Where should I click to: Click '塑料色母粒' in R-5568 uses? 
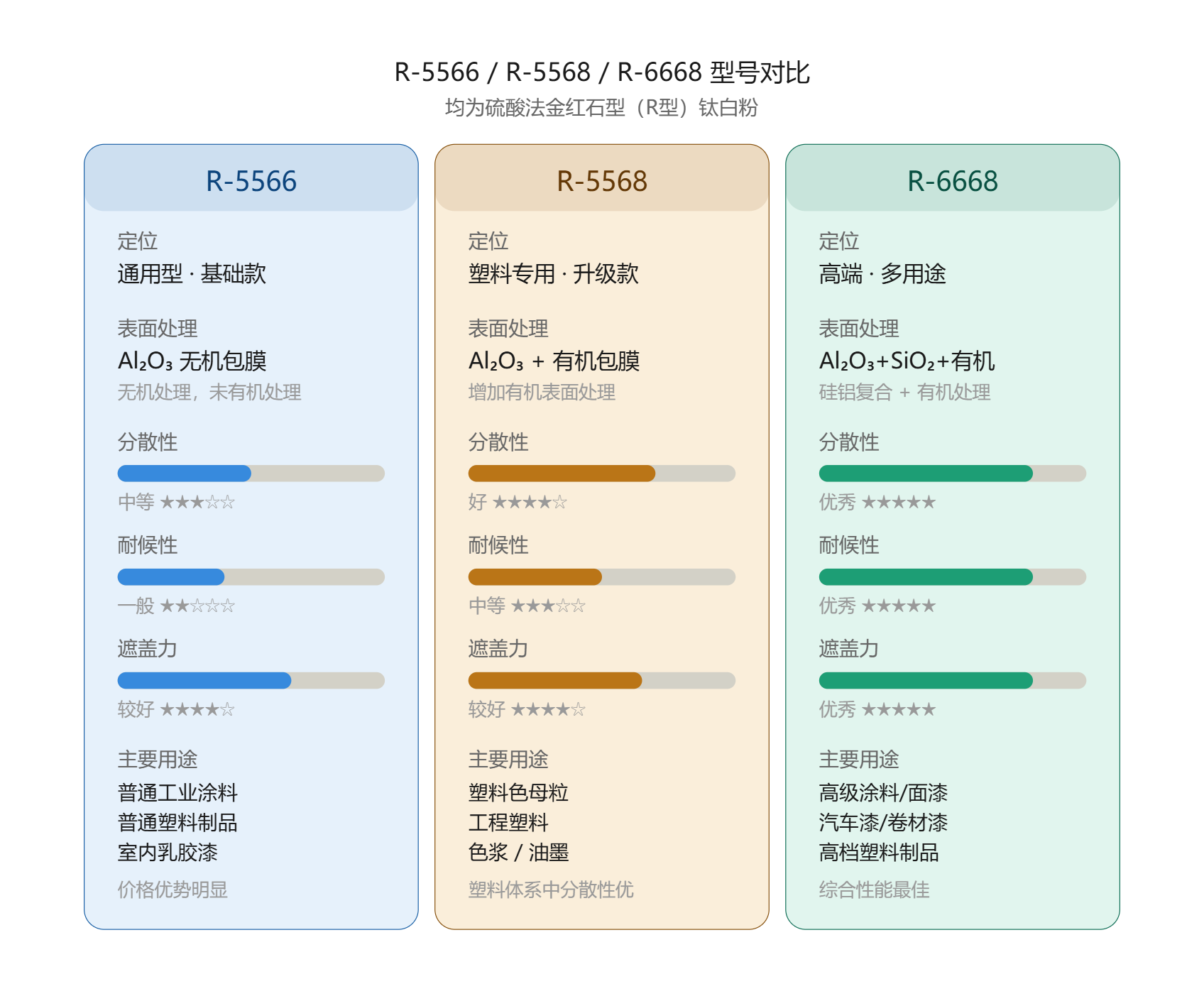(x=518, y=793)
